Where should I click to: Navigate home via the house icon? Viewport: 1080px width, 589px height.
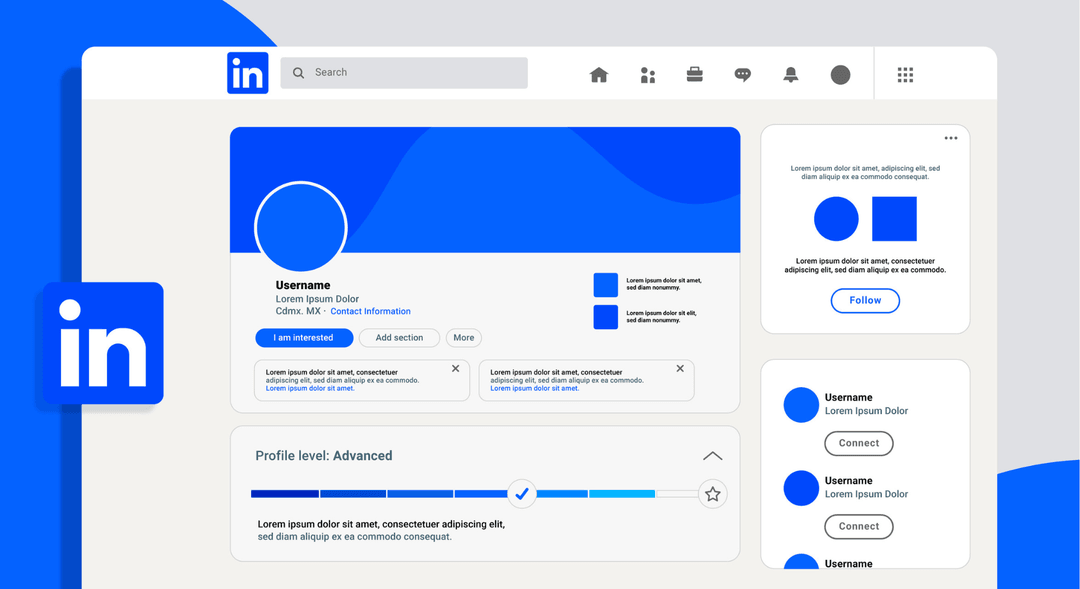[598, 73]
